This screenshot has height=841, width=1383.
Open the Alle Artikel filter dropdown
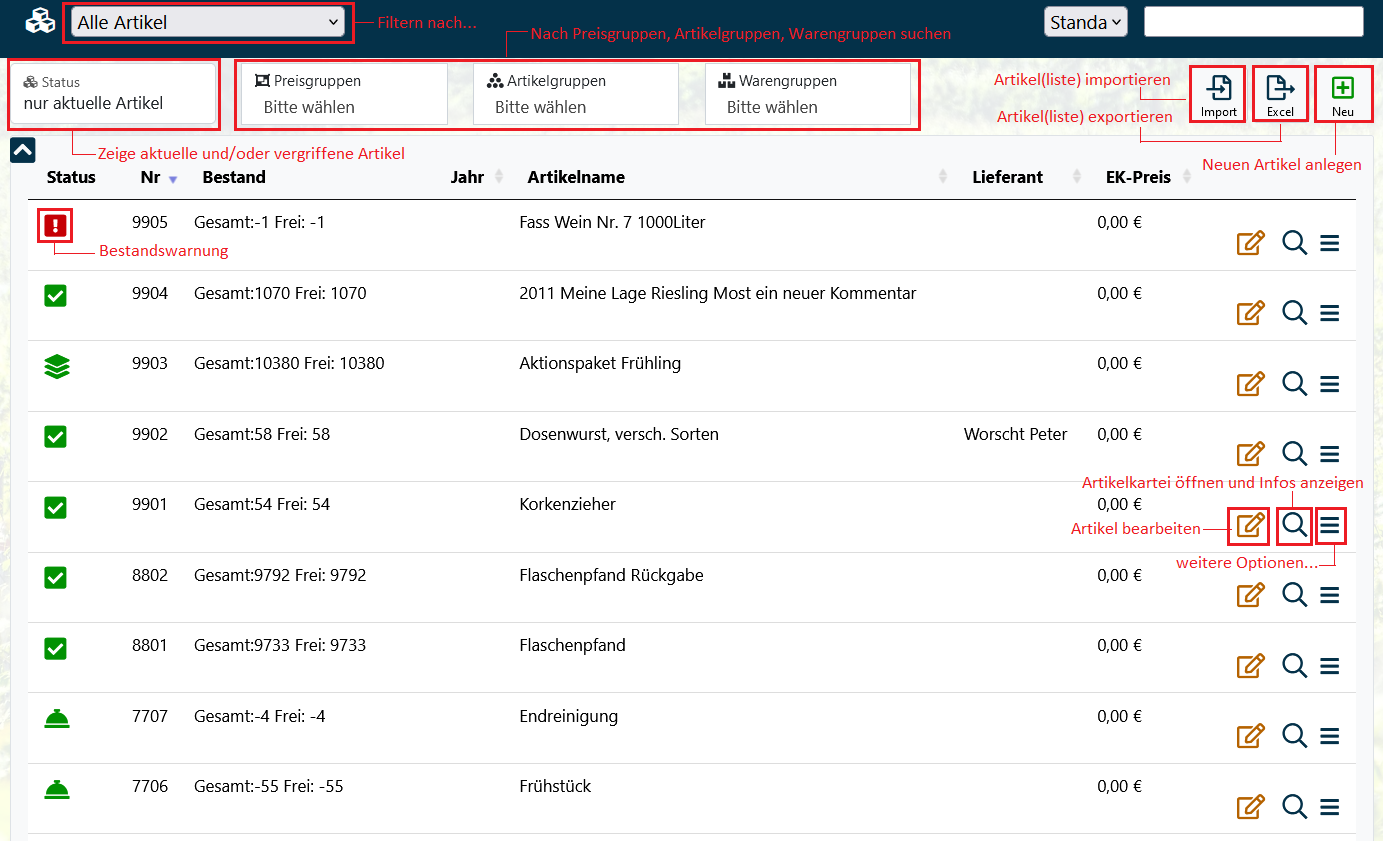[209, 22]
